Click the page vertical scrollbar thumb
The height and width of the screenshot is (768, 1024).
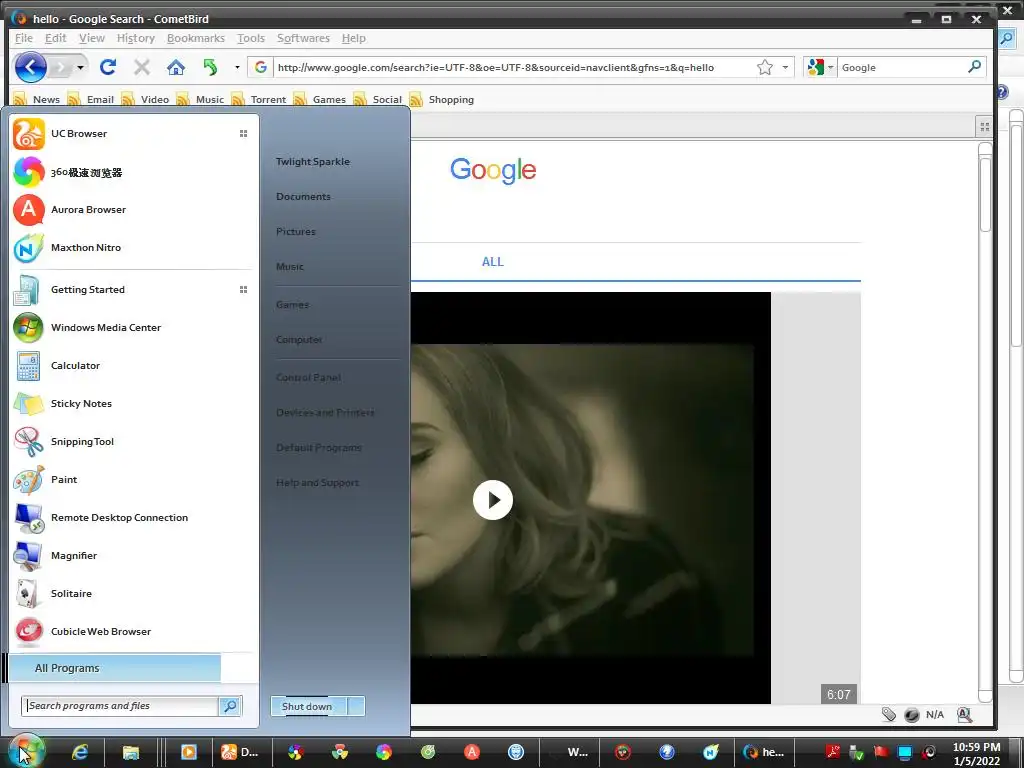(985, 193)
